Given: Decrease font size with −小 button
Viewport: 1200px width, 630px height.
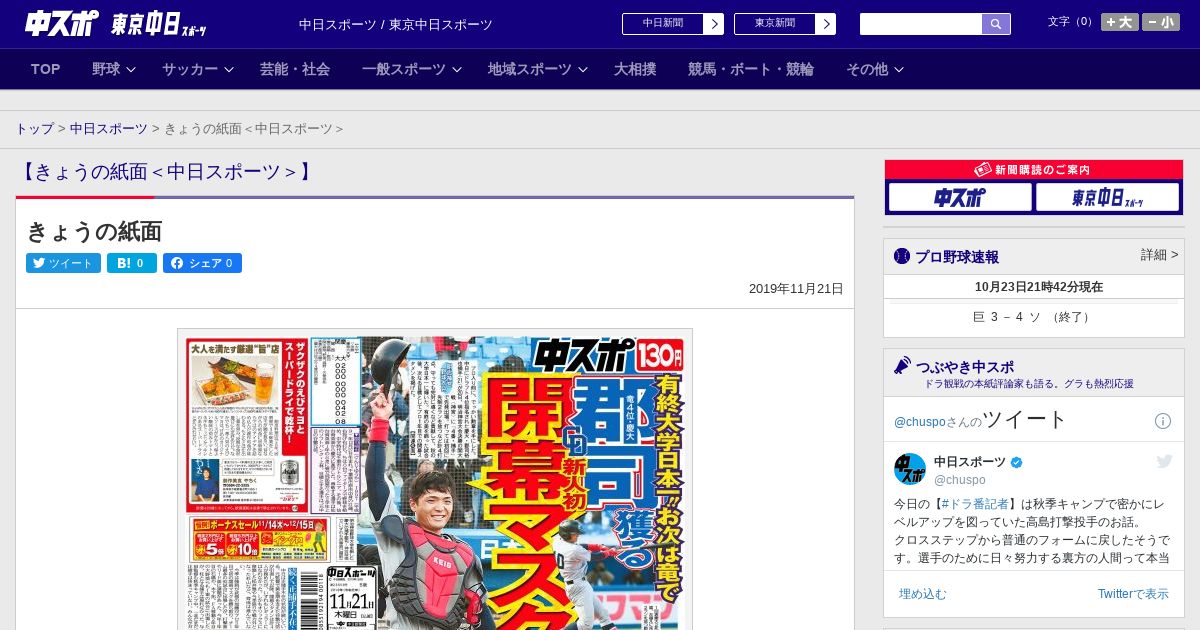Looking at the screenshot, I should click(x=1161, y=22).
